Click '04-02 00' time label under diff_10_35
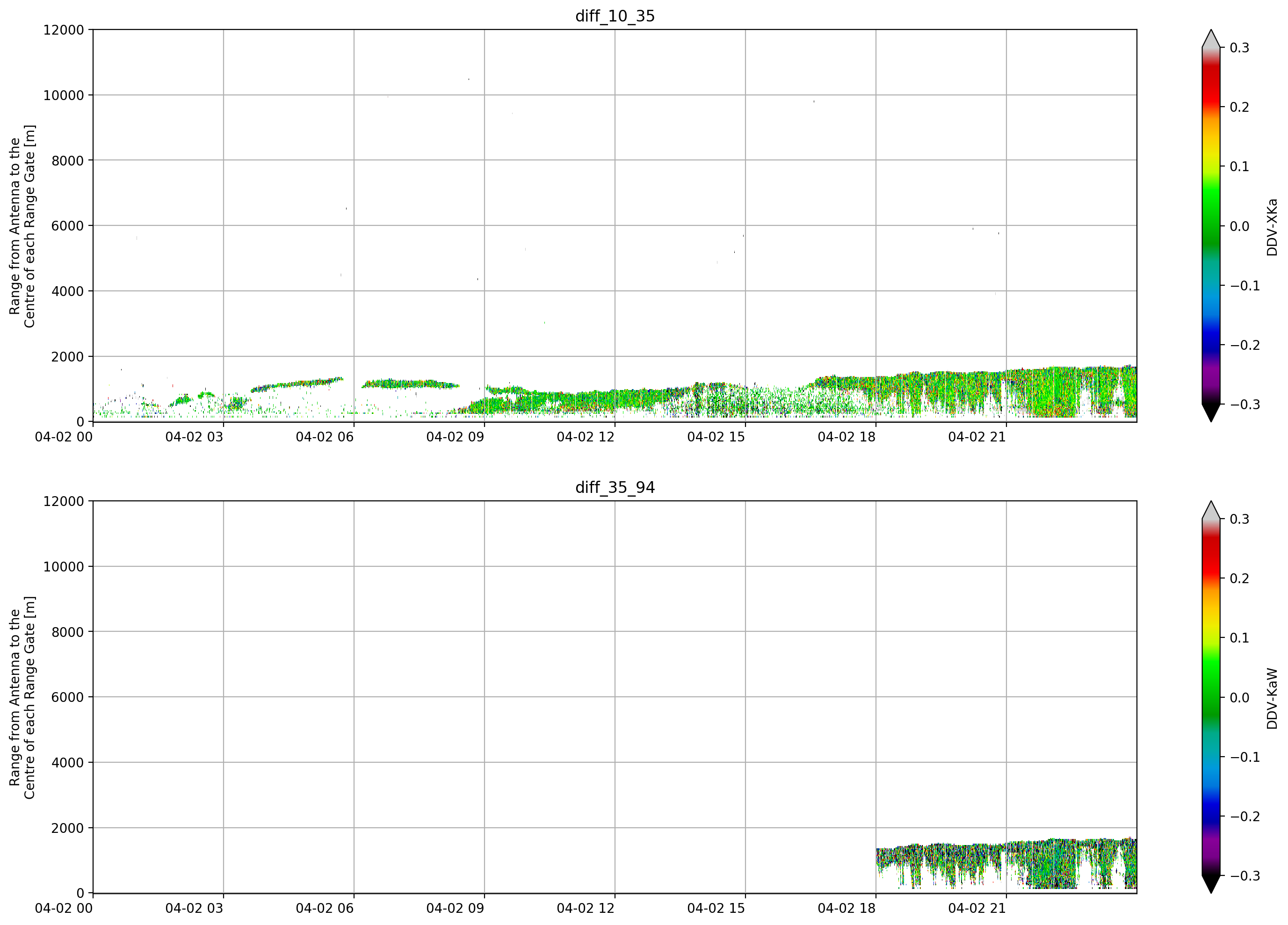This screenshot has width=1288, height=925. point(64,437)
